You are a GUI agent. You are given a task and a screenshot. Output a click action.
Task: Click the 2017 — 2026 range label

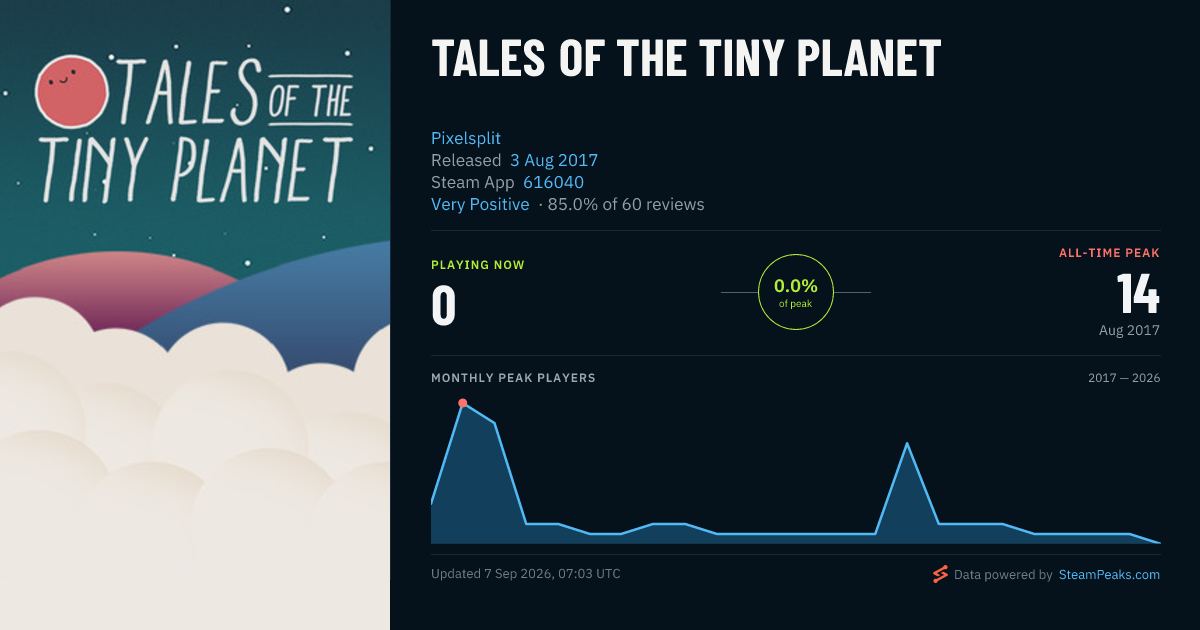tap(1124, 378)
